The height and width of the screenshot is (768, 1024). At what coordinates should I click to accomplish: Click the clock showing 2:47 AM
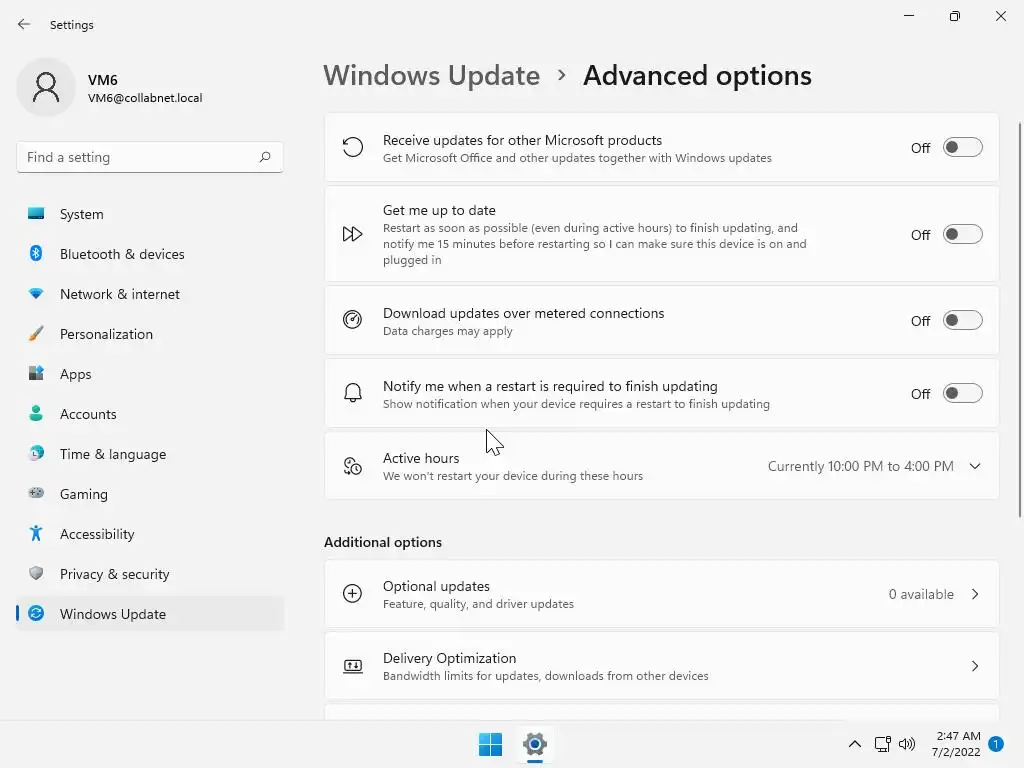click(958, 736)
